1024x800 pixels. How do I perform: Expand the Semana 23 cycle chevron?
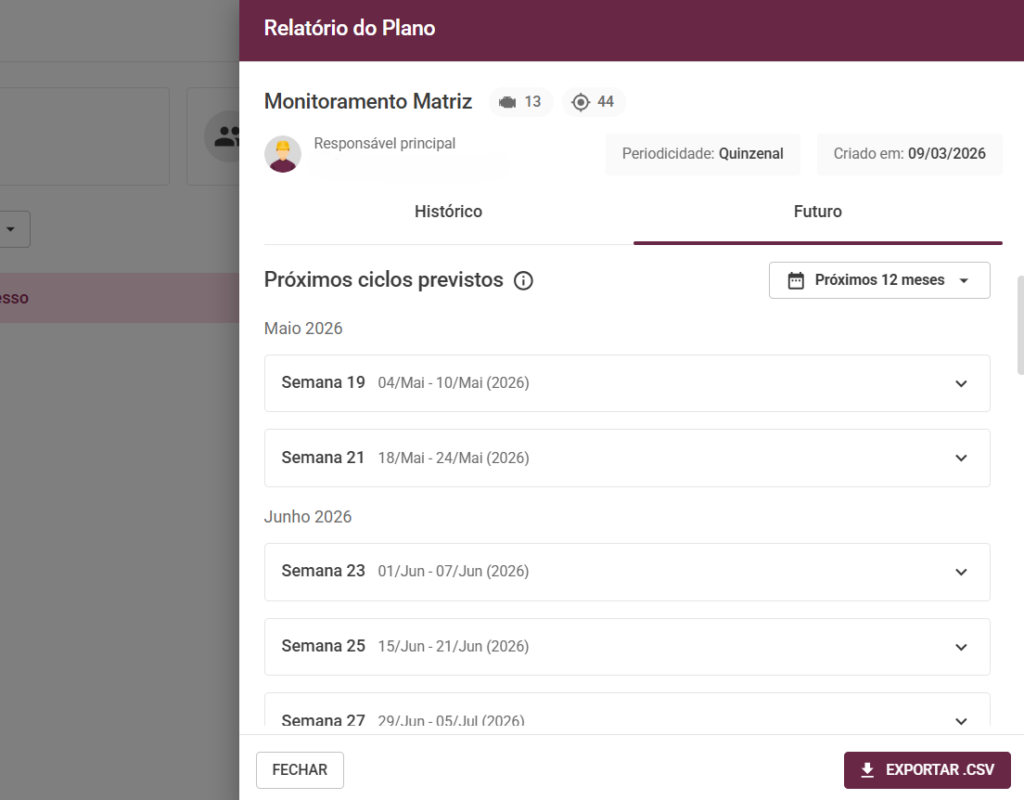961,572
